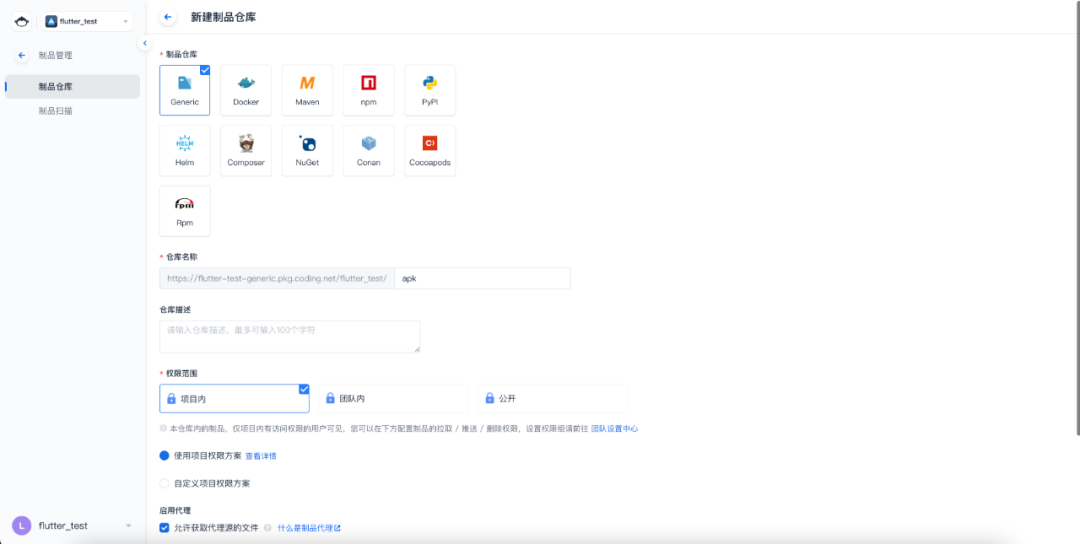Select the Helm repository type
This screenshot has height=544, width=1080.
coord(185,151)
